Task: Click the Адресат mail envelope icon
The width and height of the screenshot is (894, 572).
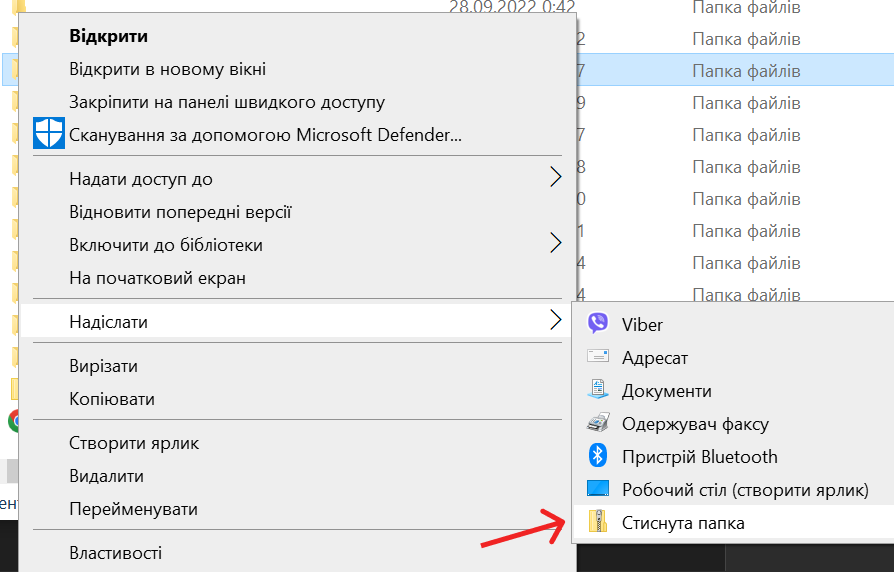Action: click(x=598, y=357)
